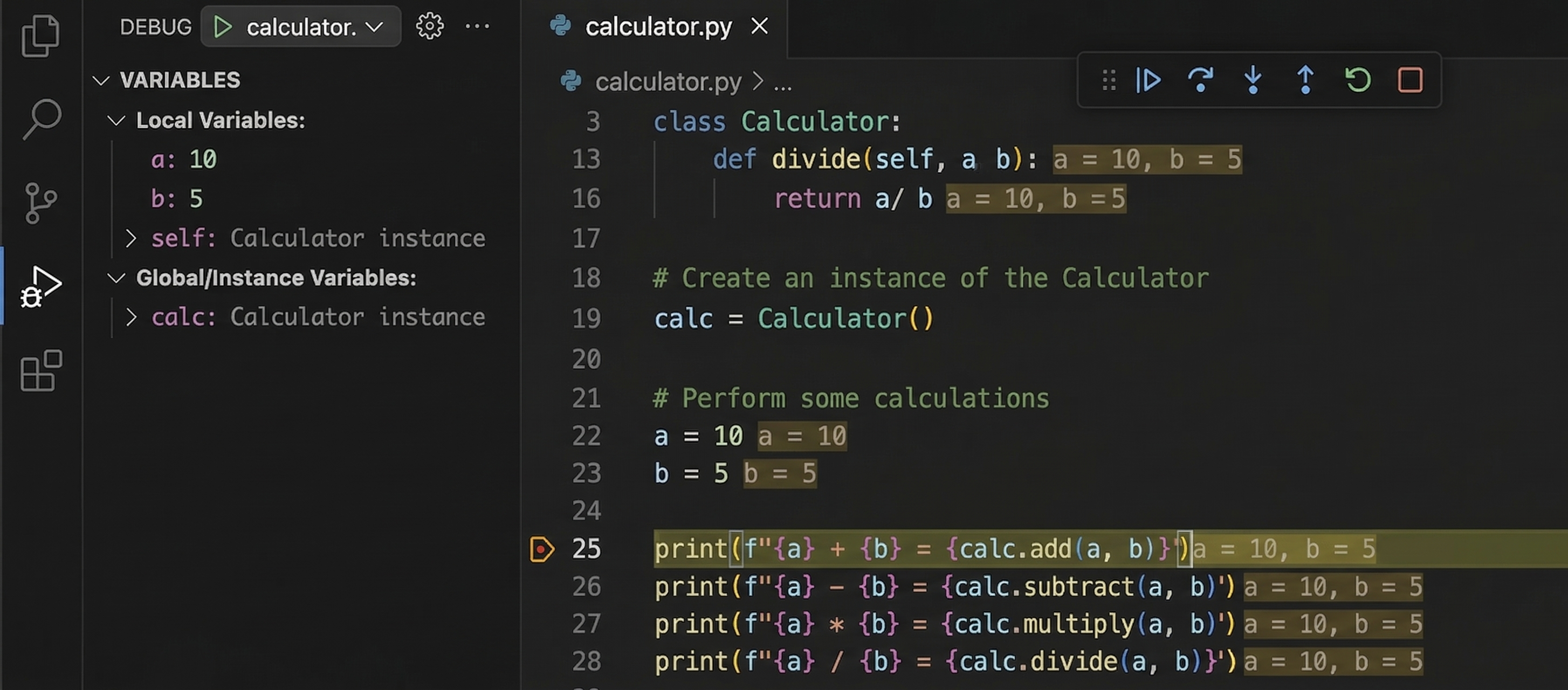Step out in debug toolbar
Image resolution: width=1568 pixels, height=690 pixels.
tap(1305, 80)
